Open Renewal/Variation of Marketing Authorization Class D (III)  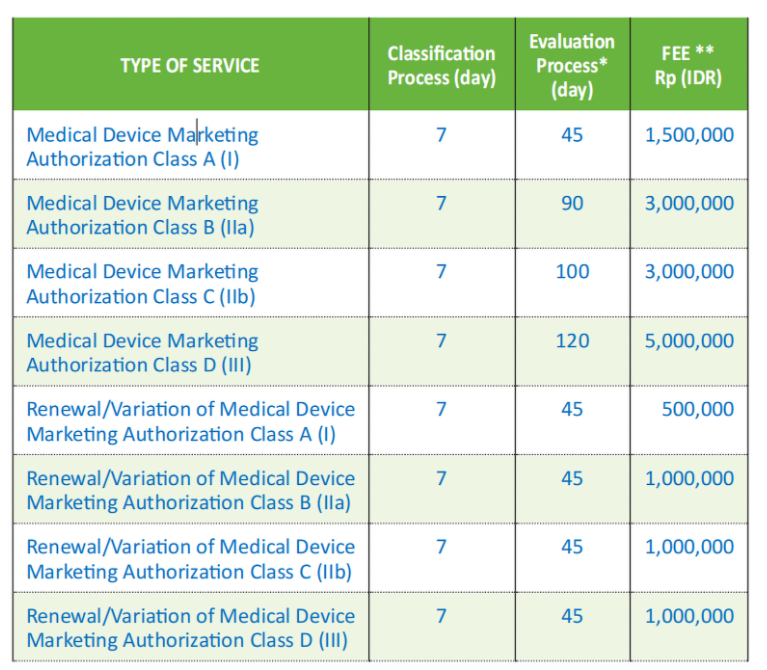[x=191, y=628]
